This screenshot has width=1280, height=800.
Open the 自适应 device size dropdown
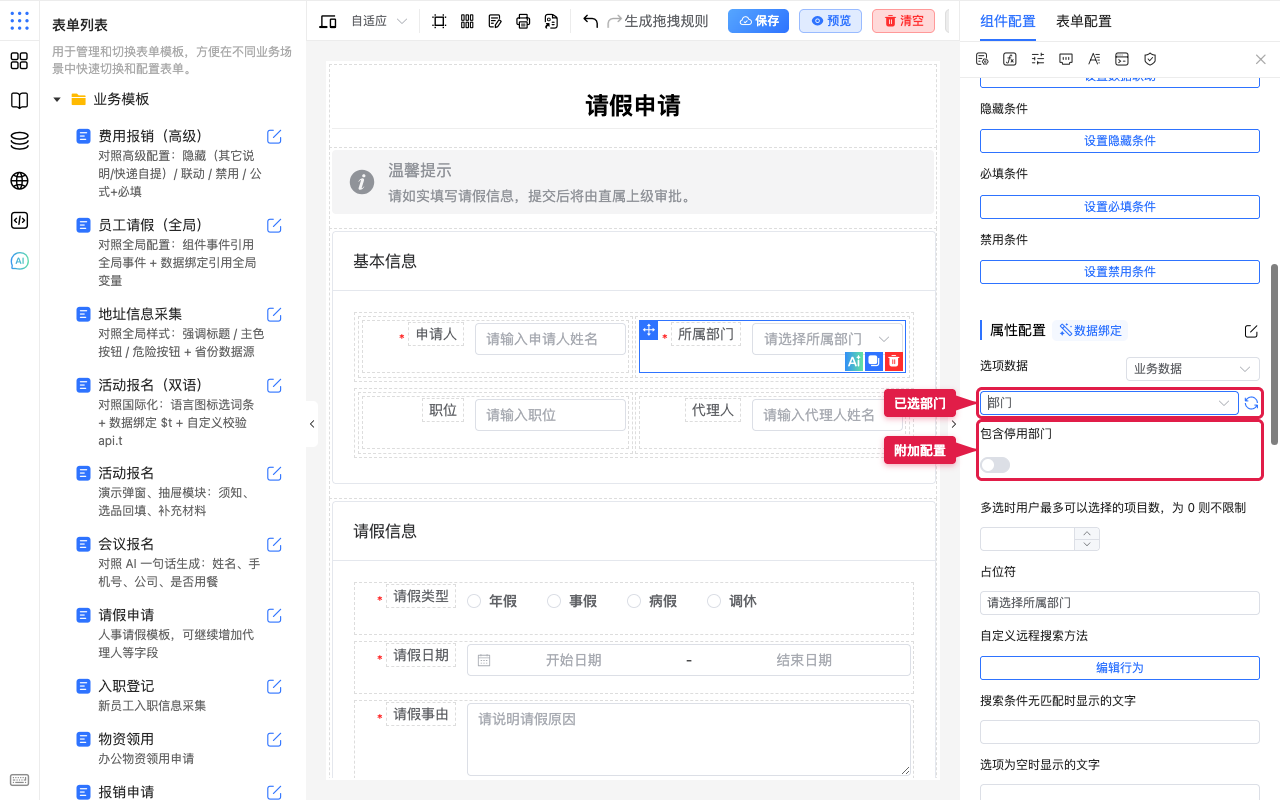pyautogui.click(x=378, y=21)
